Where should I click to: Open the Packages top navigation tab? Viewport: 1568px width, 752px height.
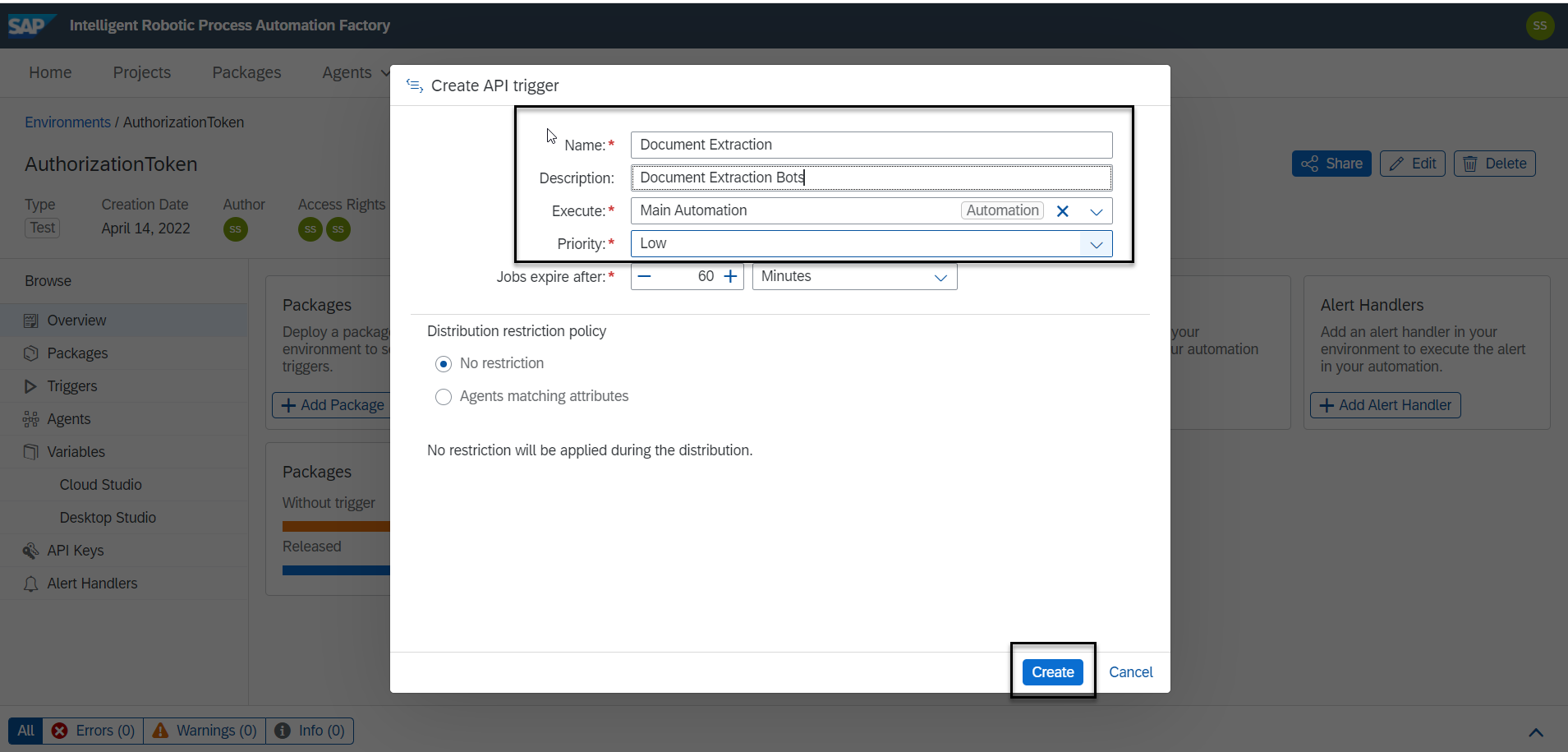246,72
